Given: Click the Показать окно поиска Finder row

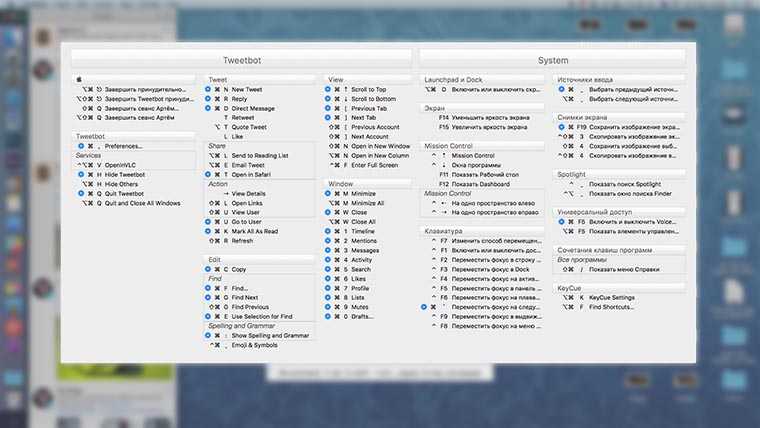Looking at the screenshot, I should (619, 193).
